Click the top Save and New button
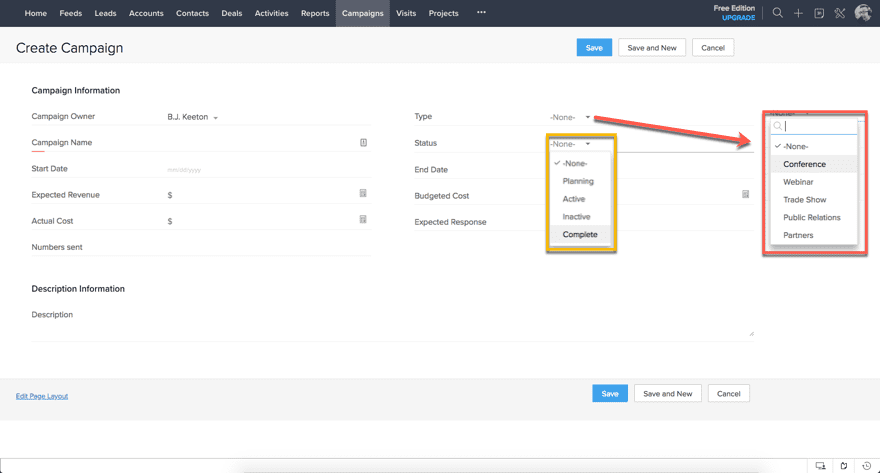 coord(652,48)
